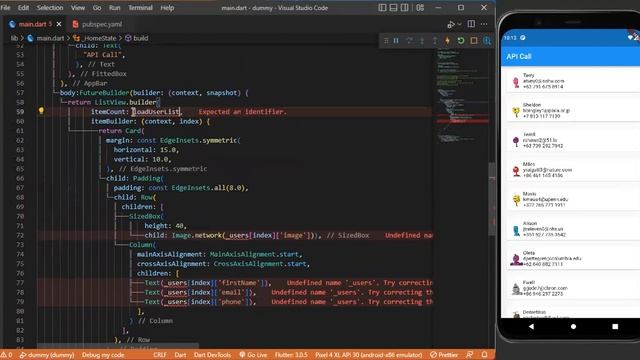Click the vertical editor scrollbar thumb
Screen dimensions: 640x360
click(x=492, y=199)
